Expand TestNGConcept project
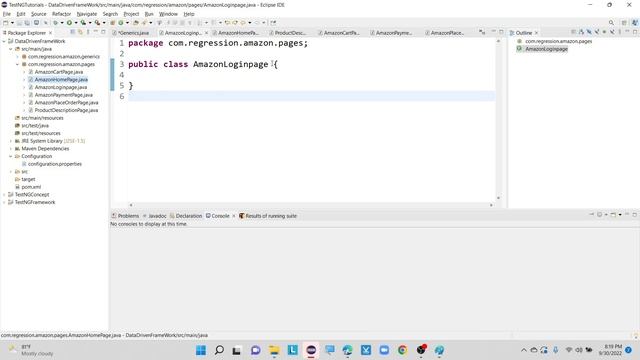This screenshot has width=640, height=360. tap(4, 195)
